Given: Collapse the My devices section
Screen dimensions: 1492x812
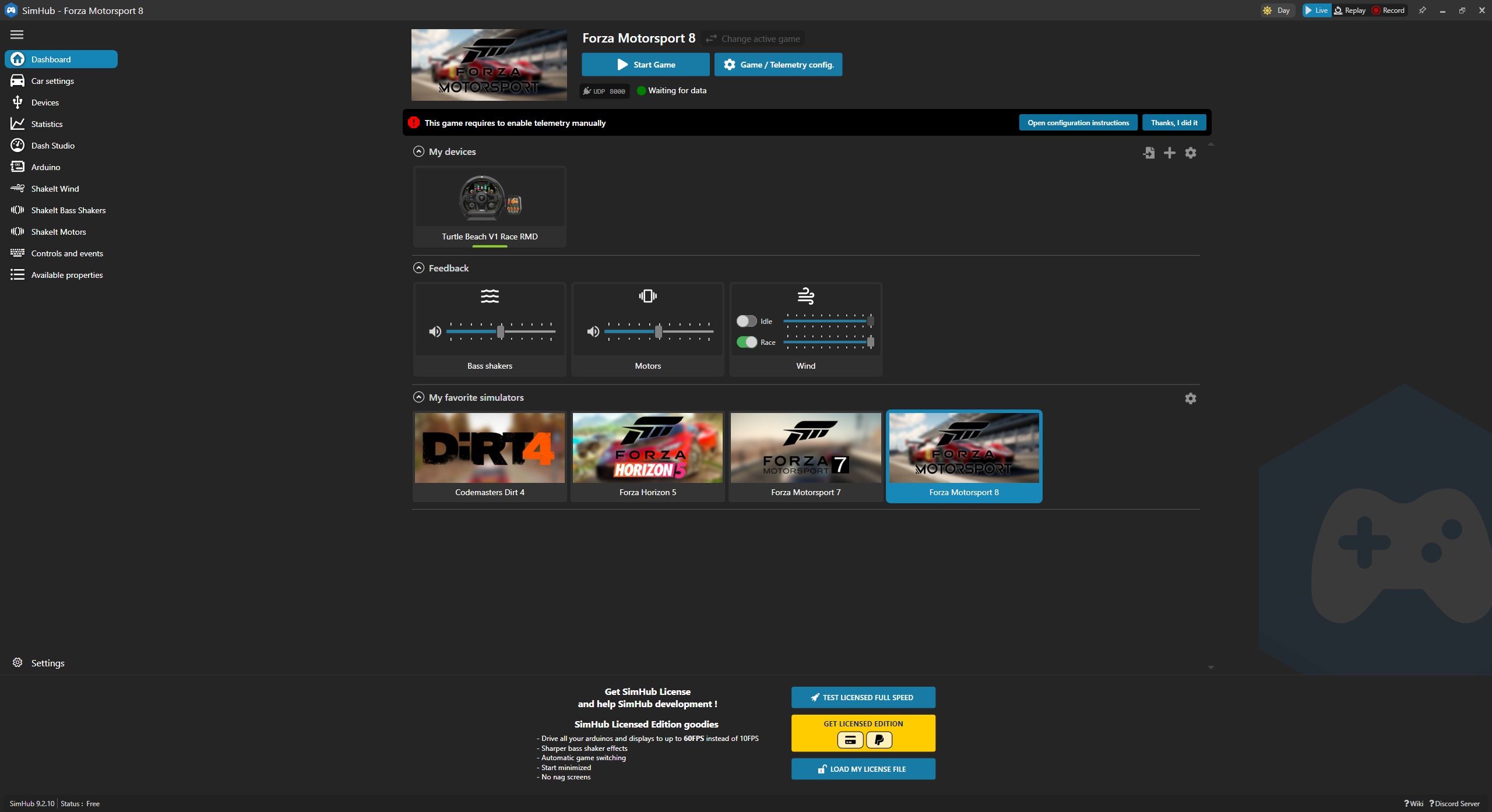Looking at the screenshot, I should [x=418, y=151].
